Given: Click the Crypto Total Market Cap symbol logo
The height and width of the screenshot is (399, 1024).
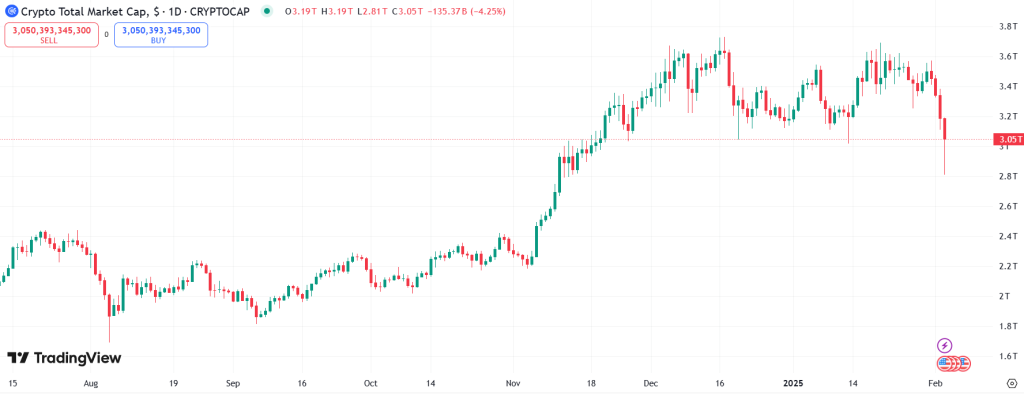Looking at the screenshot, I should (11, 11).
